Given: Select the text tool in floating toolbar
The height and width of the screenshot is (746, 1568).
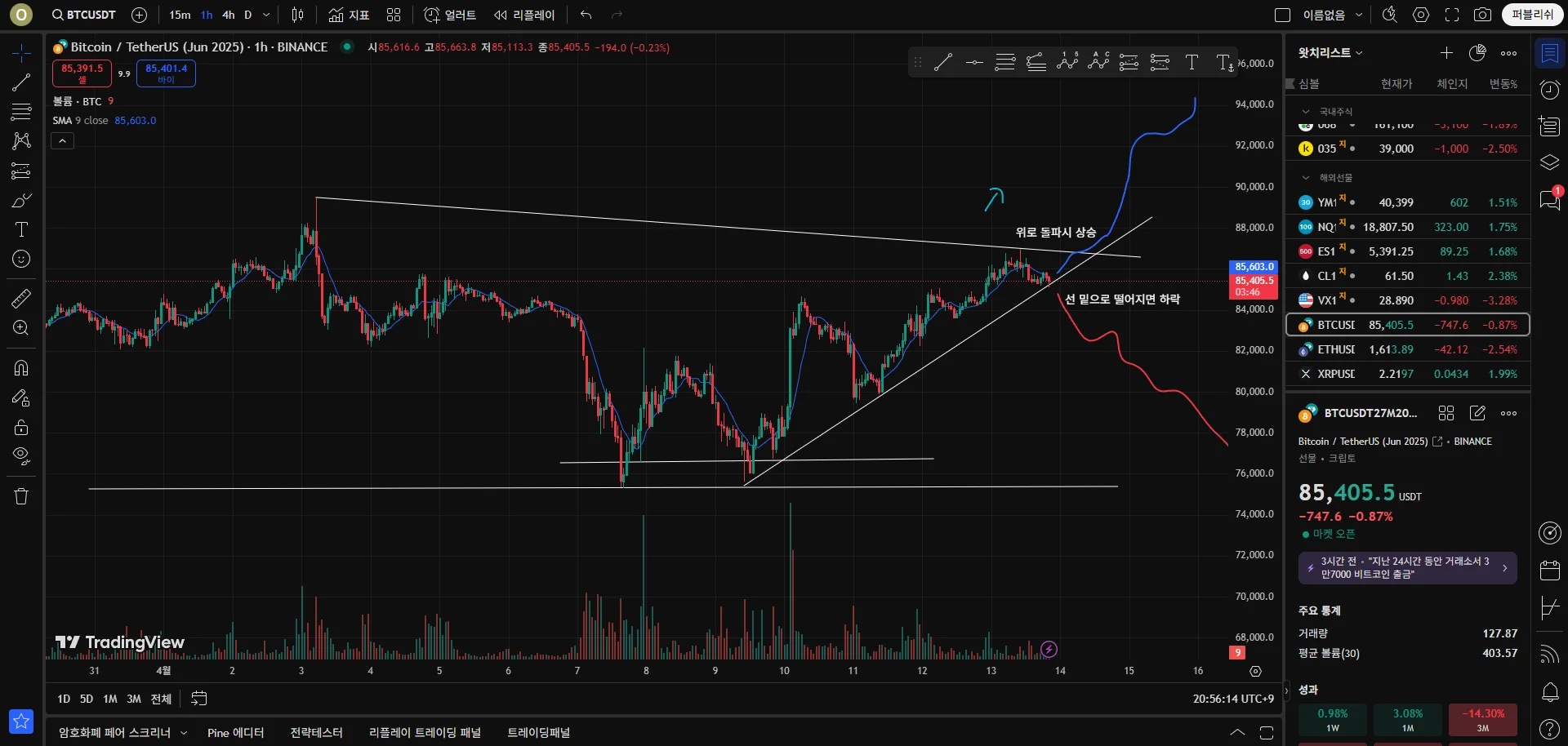Looking at the screenshot, I should pyautogui.click(x=1192, y=62).
